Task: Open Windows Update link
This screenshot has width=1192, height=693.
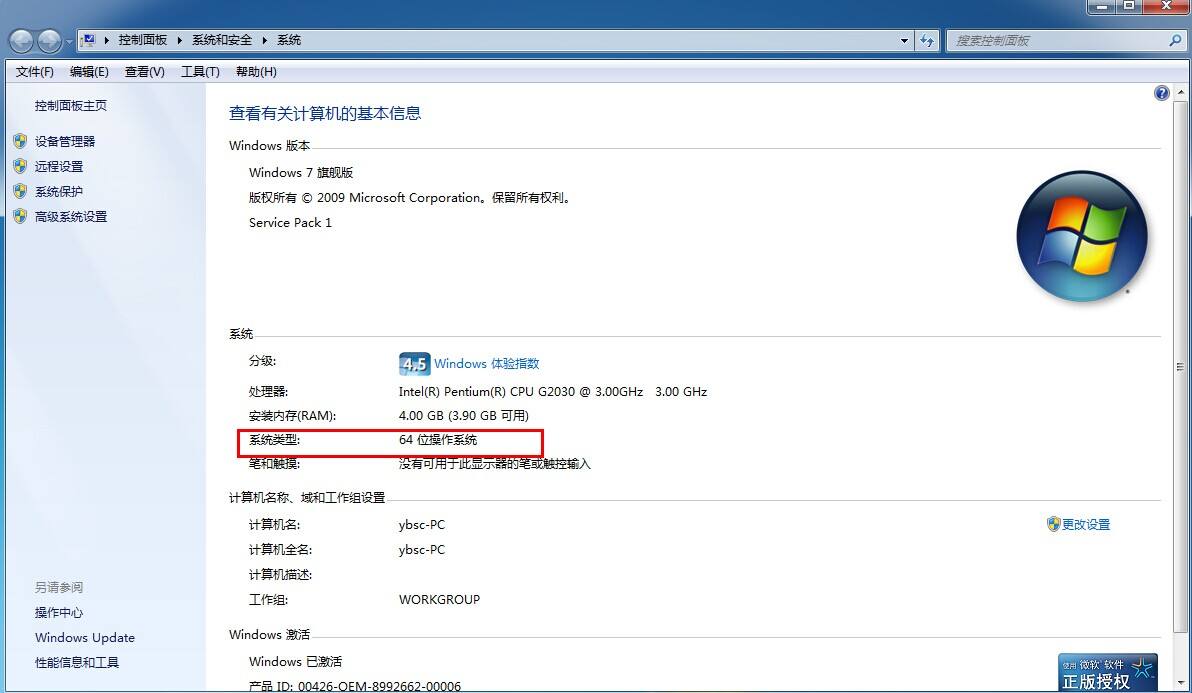Action: point(84,638)
